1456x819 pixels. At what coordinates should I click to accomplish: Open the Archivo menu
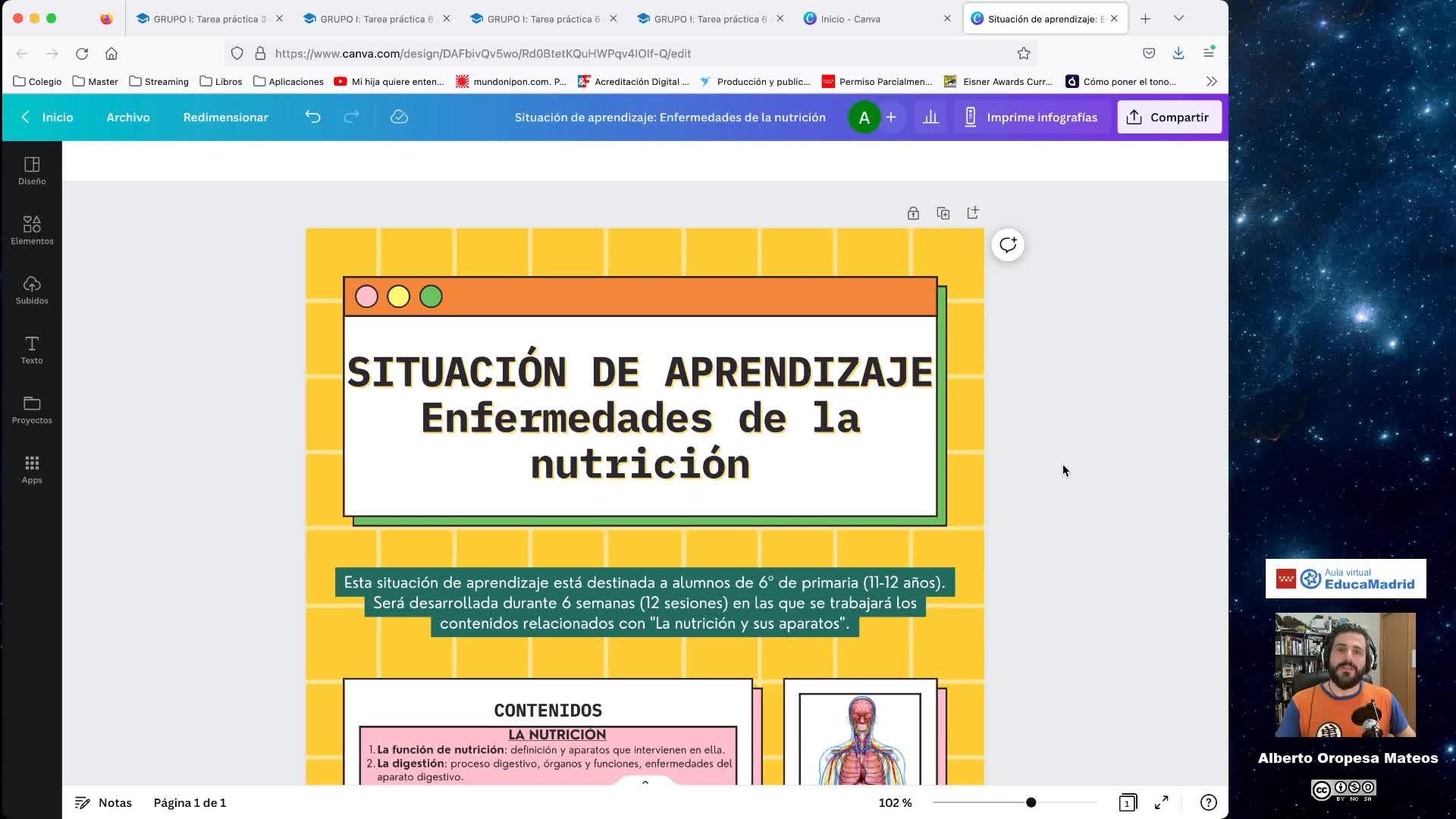[128, 117]
